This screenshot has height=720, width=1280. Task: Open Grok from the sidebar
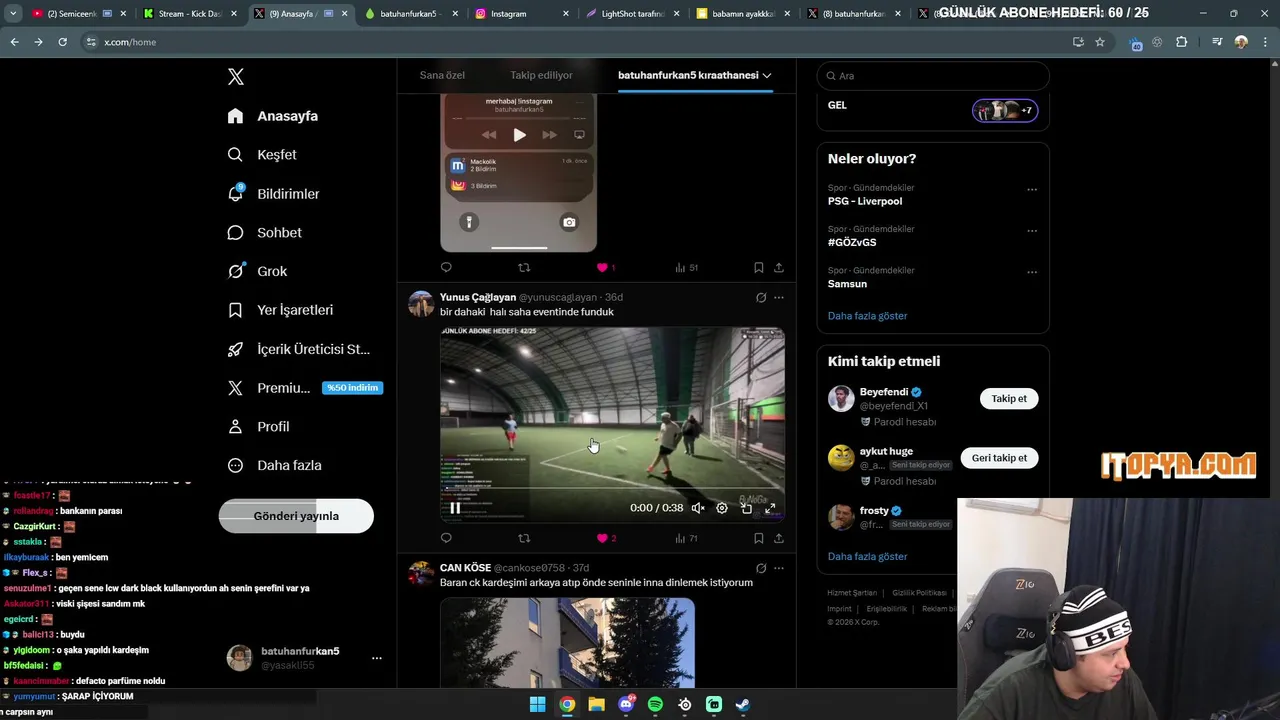[258, 271]
